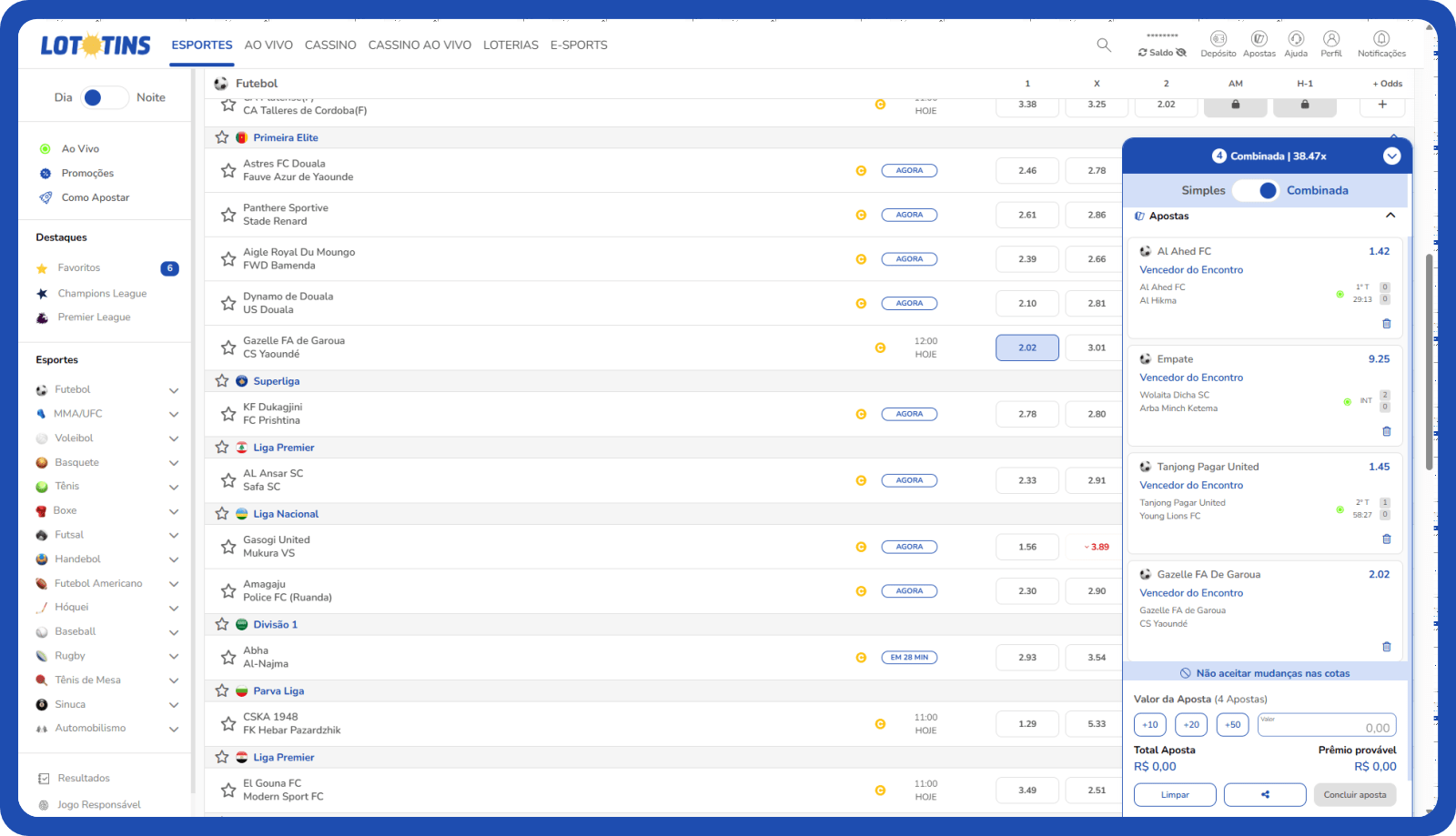The height and width of the screenshot is (836, 1456).
Task: Favorite the Gazelle FA de Garoua match star
Action: tap(228, 347)
